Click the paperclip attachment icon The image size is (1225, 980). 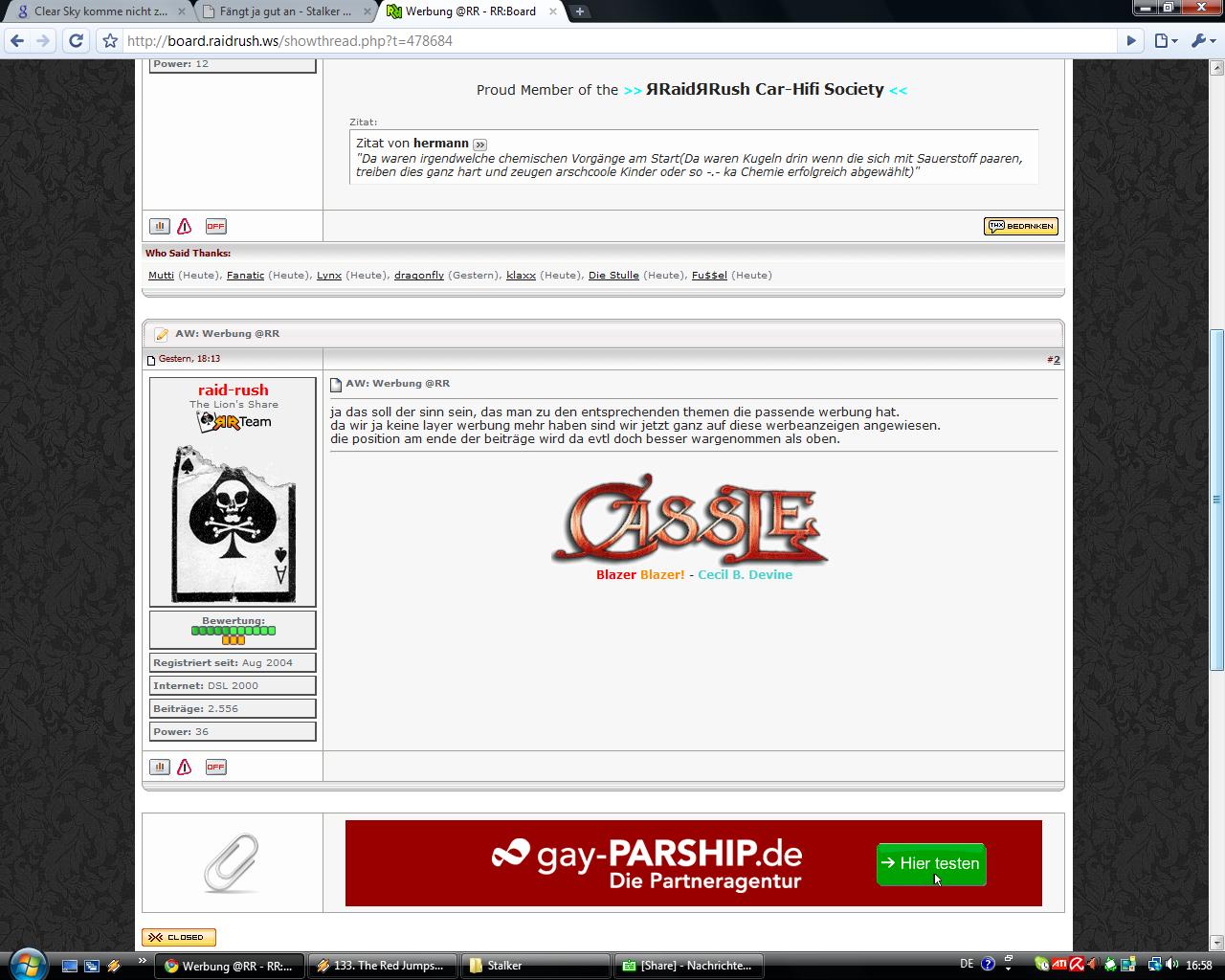232,862
